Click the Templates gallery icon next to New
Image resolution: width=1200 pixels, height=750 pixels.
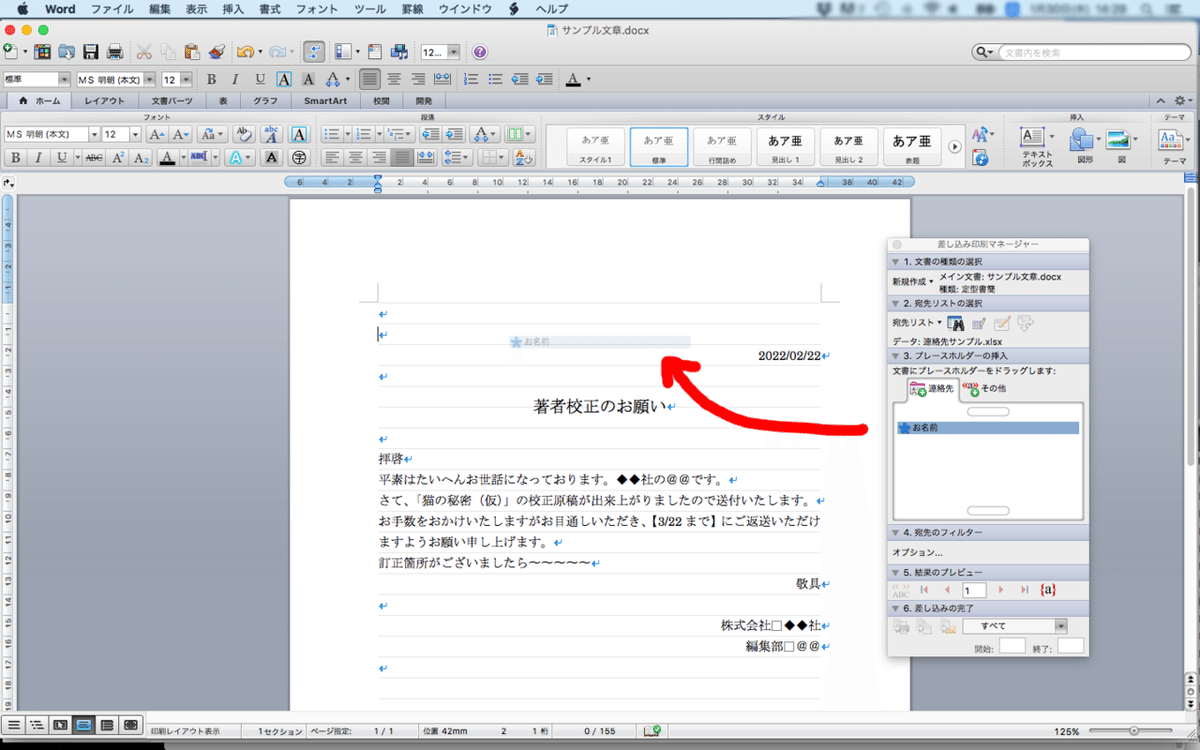43,52
